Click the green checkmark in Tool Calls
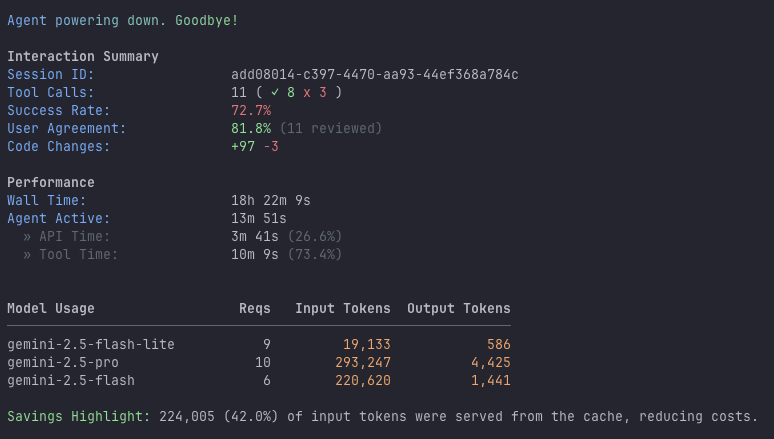The width and height of the screenshot is (774, 439). (x=275, y=93)
